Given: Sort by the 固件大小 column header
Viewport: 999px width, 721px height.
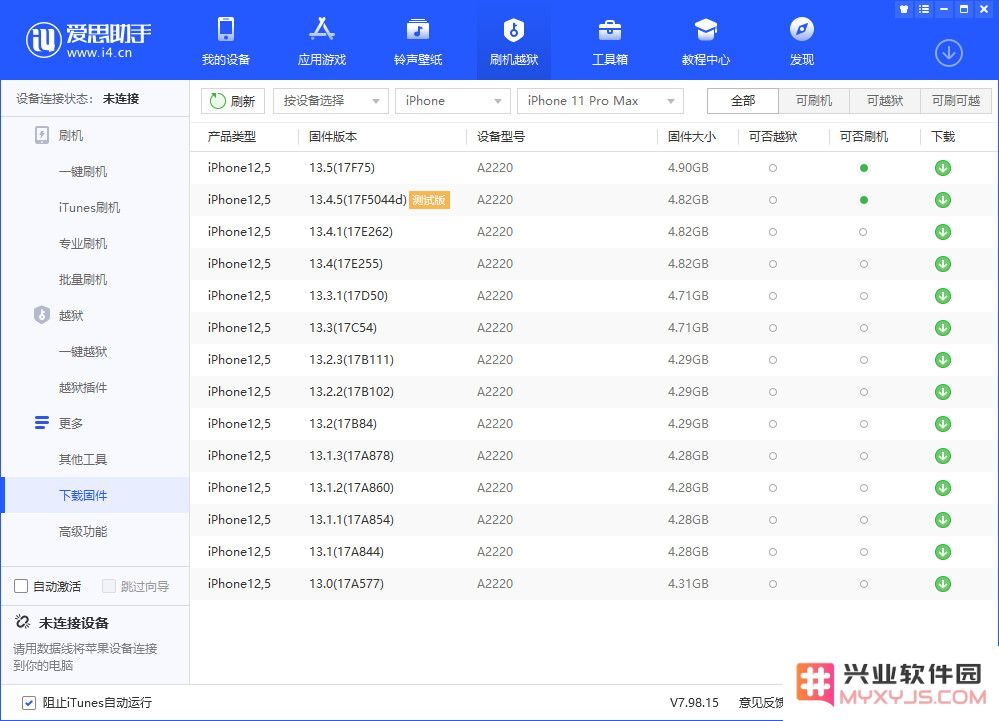Looking at the screenshot, I should [x=692, y=136].
